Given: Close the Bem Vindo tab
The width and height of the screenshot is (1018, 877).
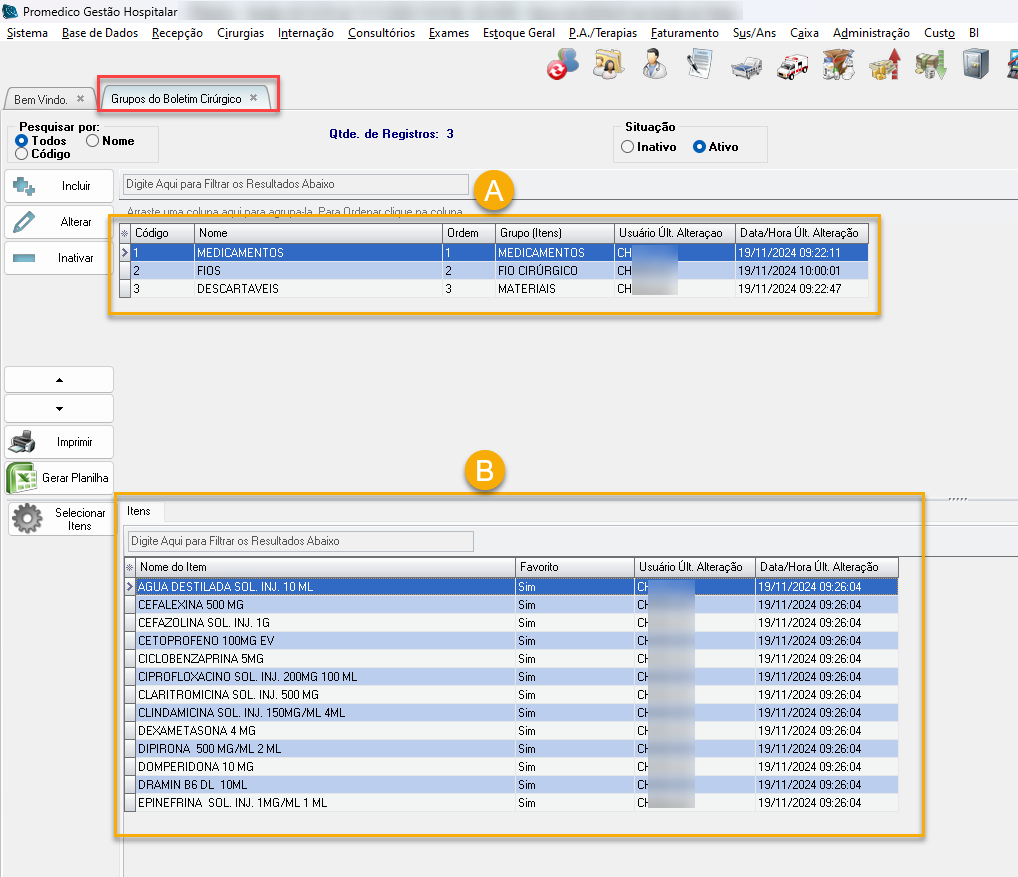Looking at the screenshot, I should click(x=81, y=99).
